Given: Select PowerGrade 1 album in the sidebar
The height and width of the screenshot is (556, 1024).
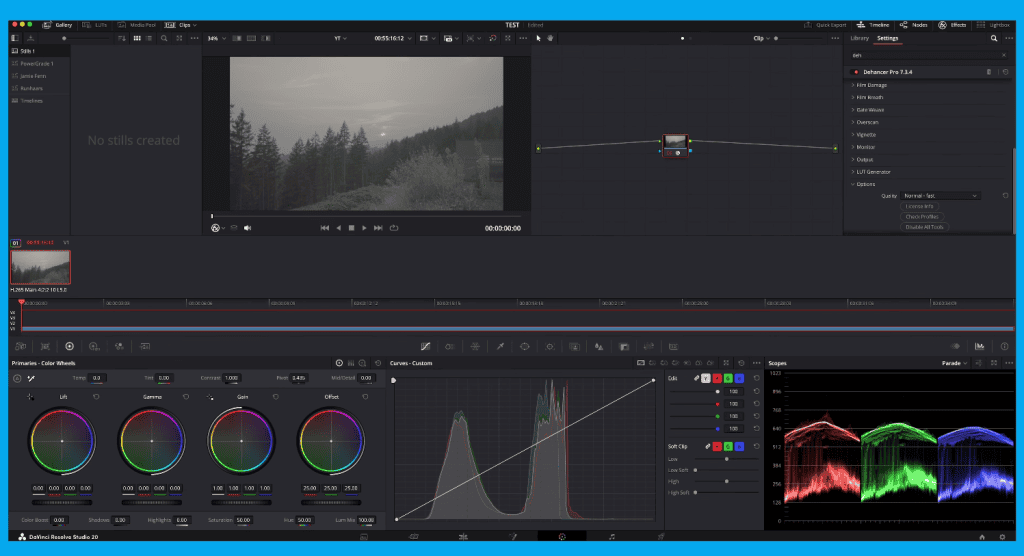Looking at the screenshot, I should pos(38,63).
